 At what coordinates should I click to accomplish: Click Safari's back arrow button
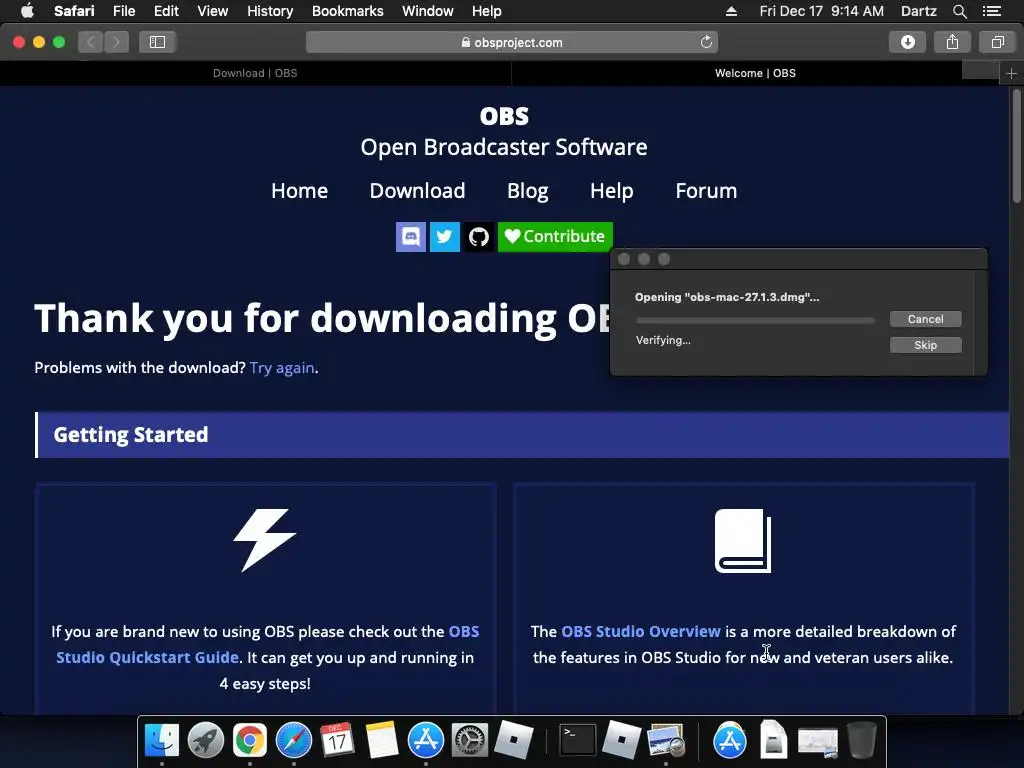tap(91, 42)
